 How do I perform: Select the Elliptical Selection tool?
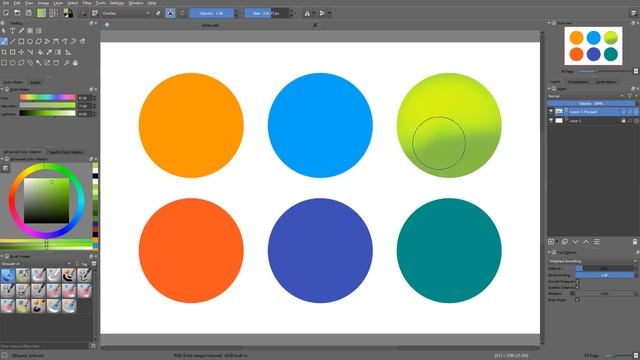[x=13, y=63]
